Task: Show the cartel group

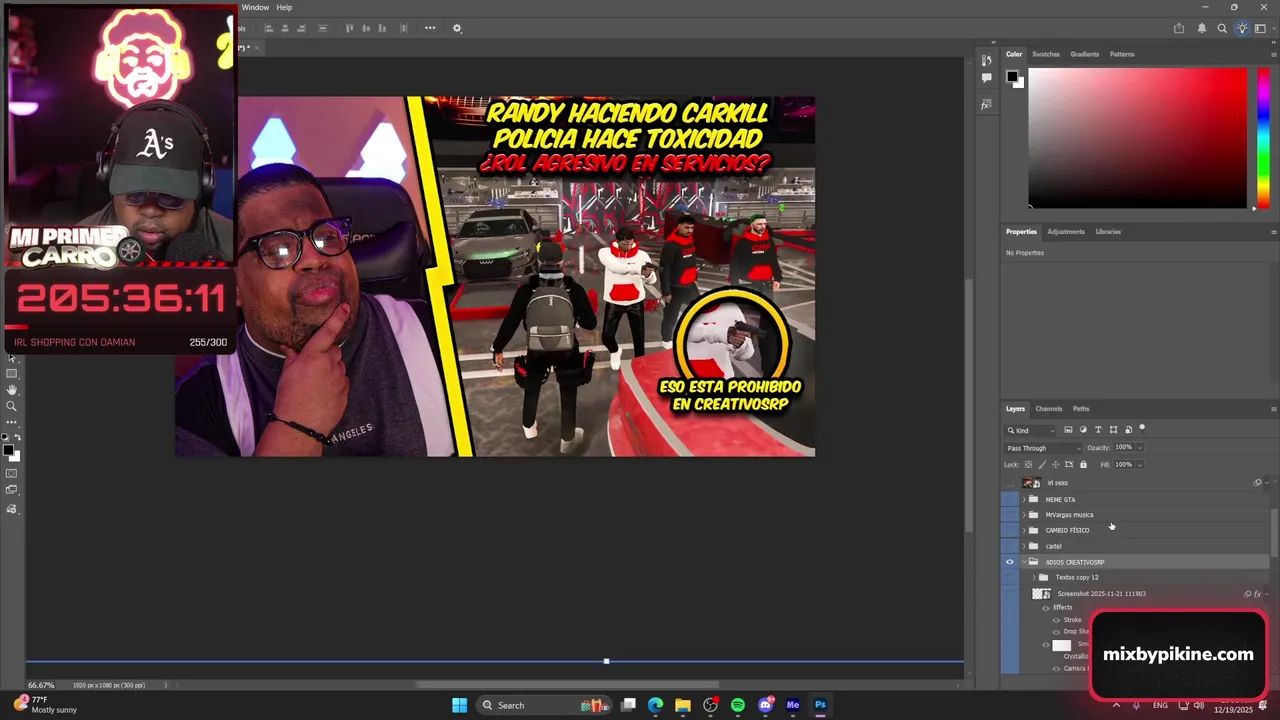Action: tap(1009, 546)
